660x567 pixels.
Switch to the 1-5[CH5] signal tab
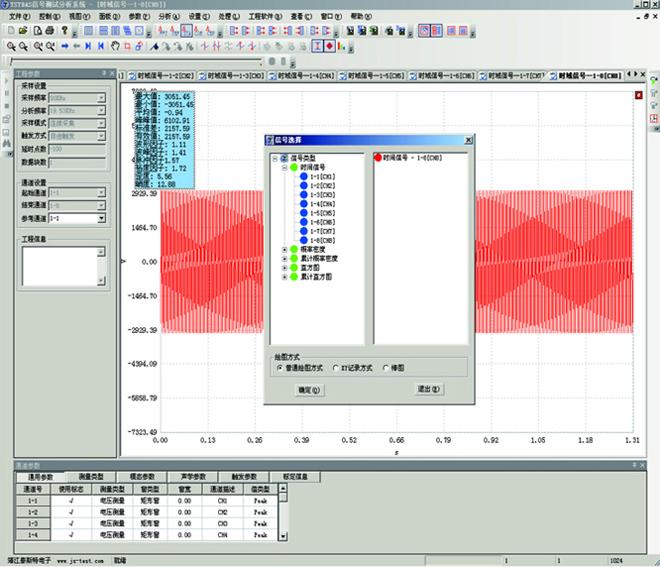coord(376,75)
